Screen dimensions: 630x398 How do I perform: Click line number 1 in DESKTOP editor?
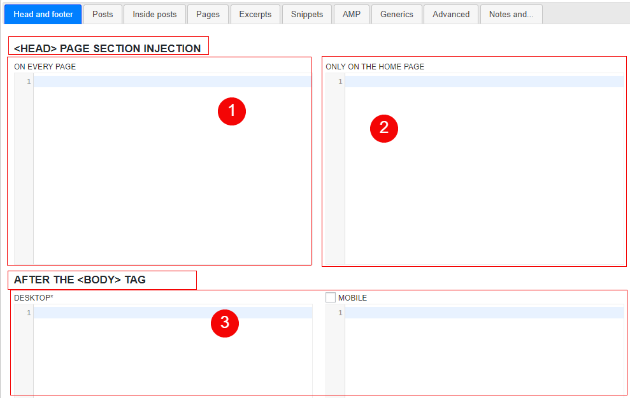[x=29, y=312]
